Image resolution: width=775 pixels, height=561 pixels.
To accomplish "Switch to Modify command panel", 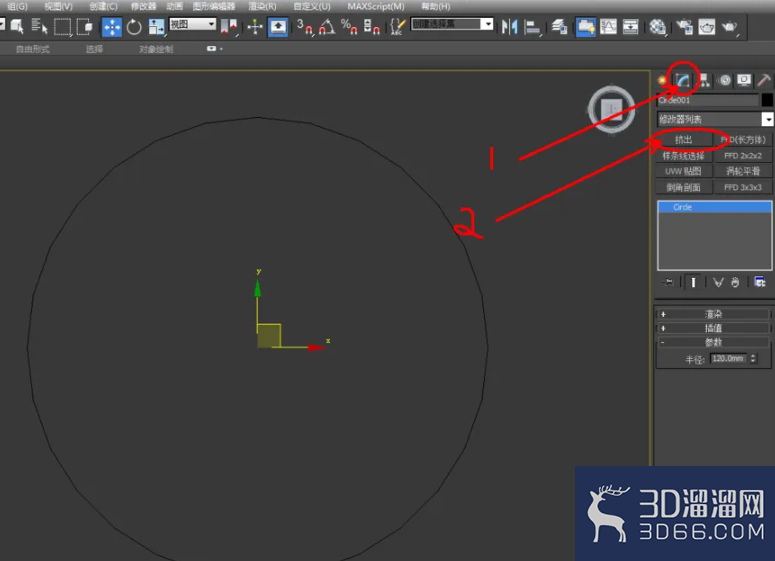I will point(683,80).
